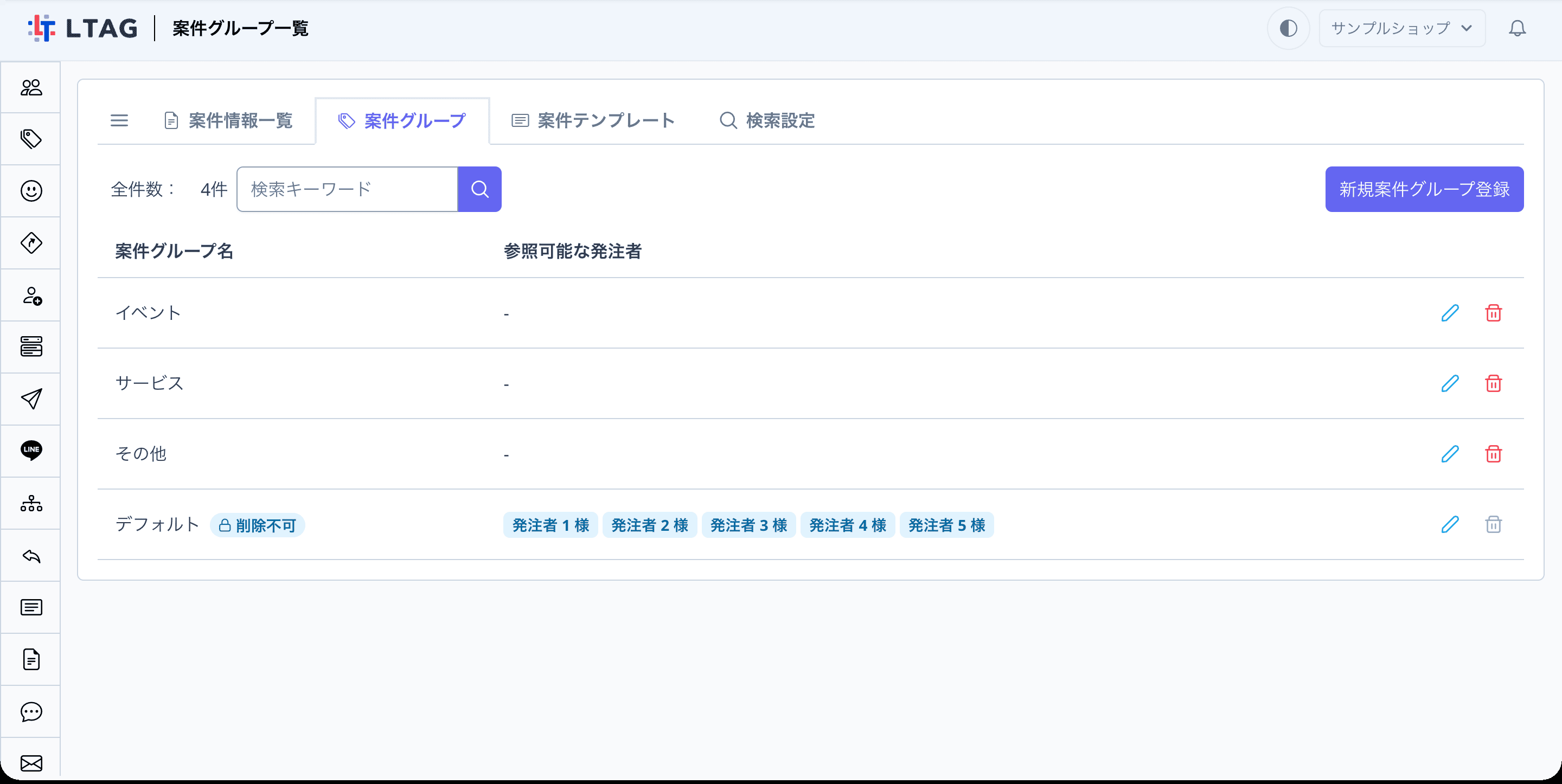Click the hamburger menu in tab bar
The image size is (1562, 784).
coord(119,121)
